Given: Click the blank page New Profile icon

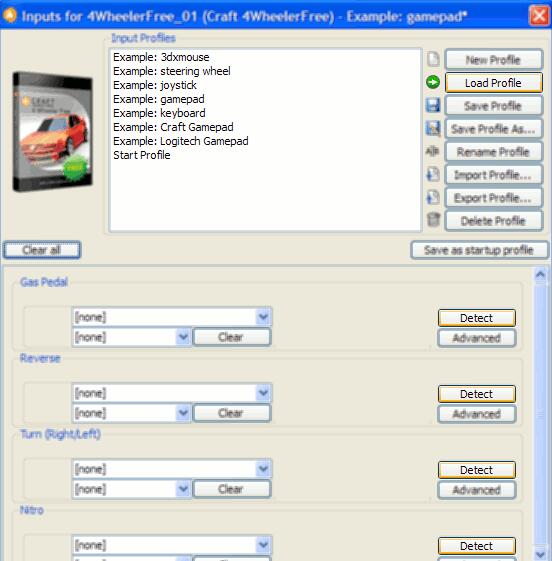Looking at the screenshot, I should pos(433,59).
